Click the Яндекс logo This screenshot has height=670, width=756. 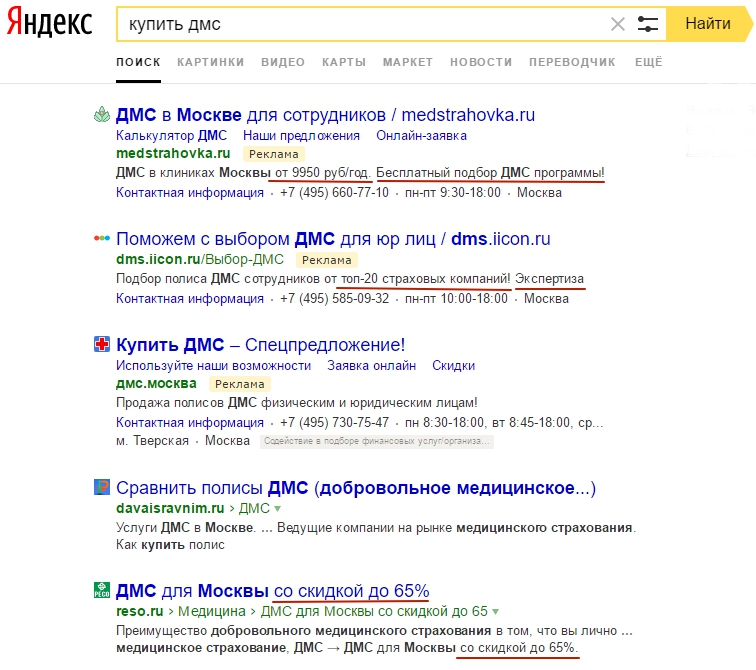(49, 22)
